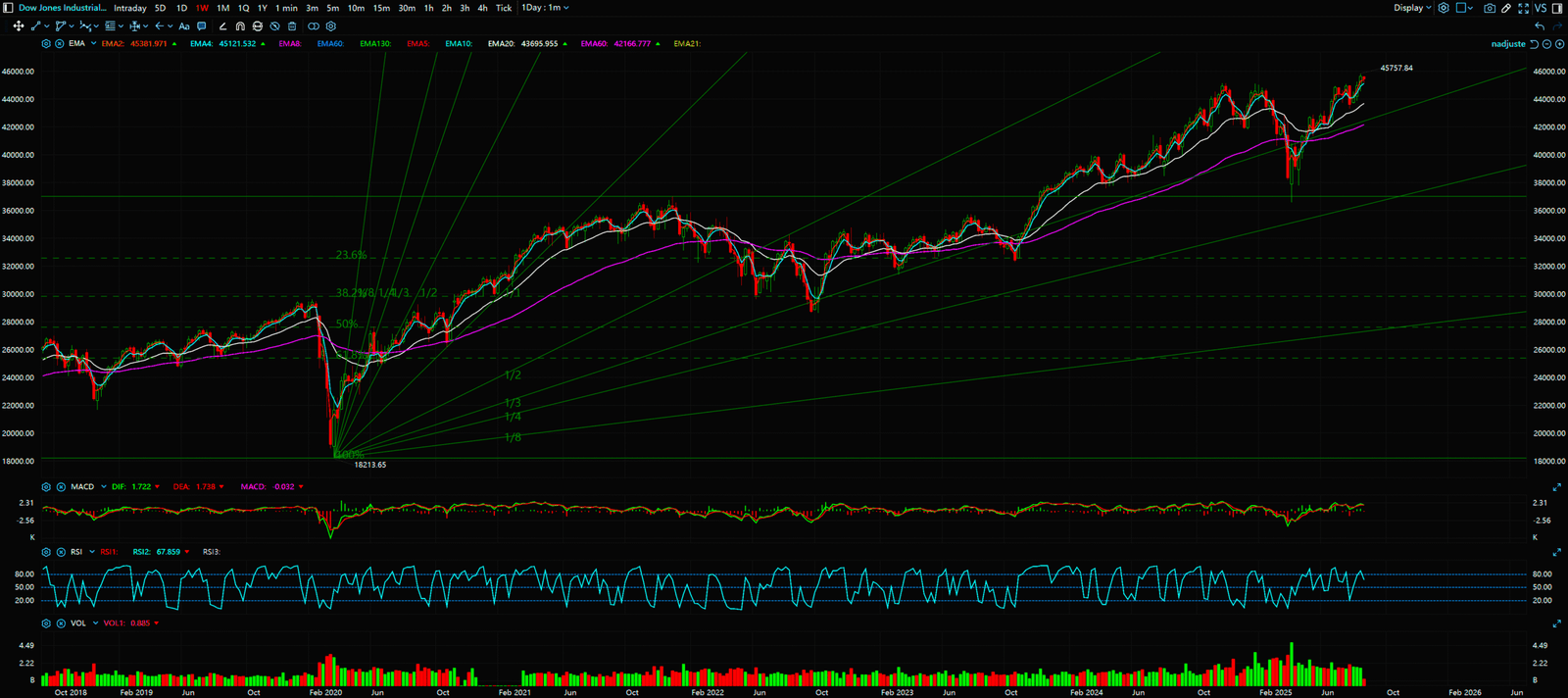Open MACD indicator settings gear
1568x698 pixels.
pyautogui.click(x=46, y=487)
